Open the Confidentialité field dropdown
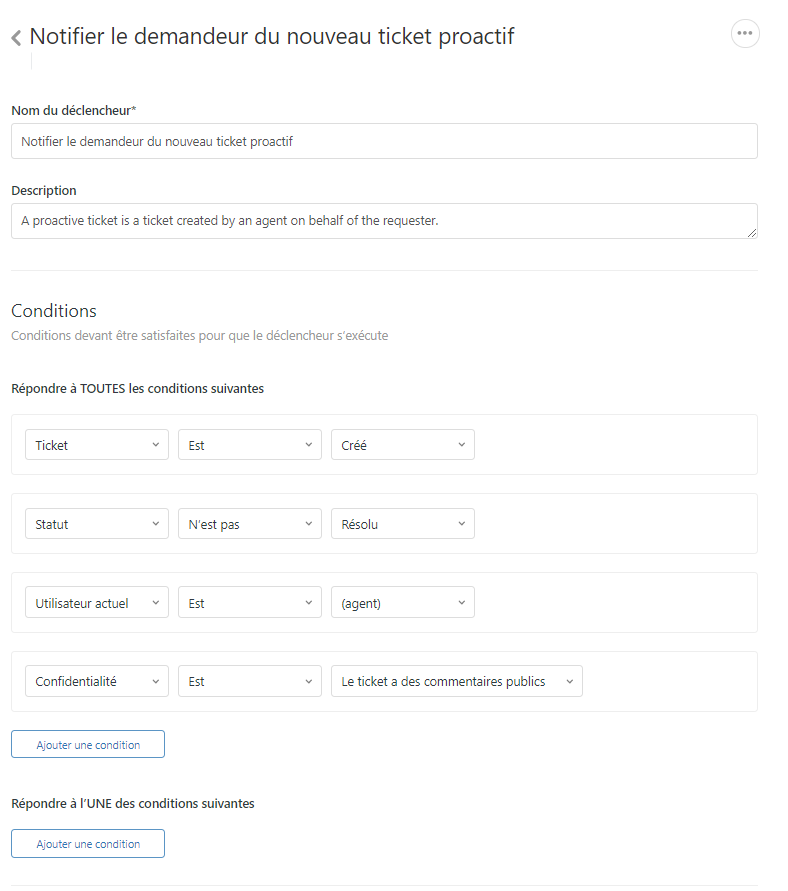 [97, 682]
